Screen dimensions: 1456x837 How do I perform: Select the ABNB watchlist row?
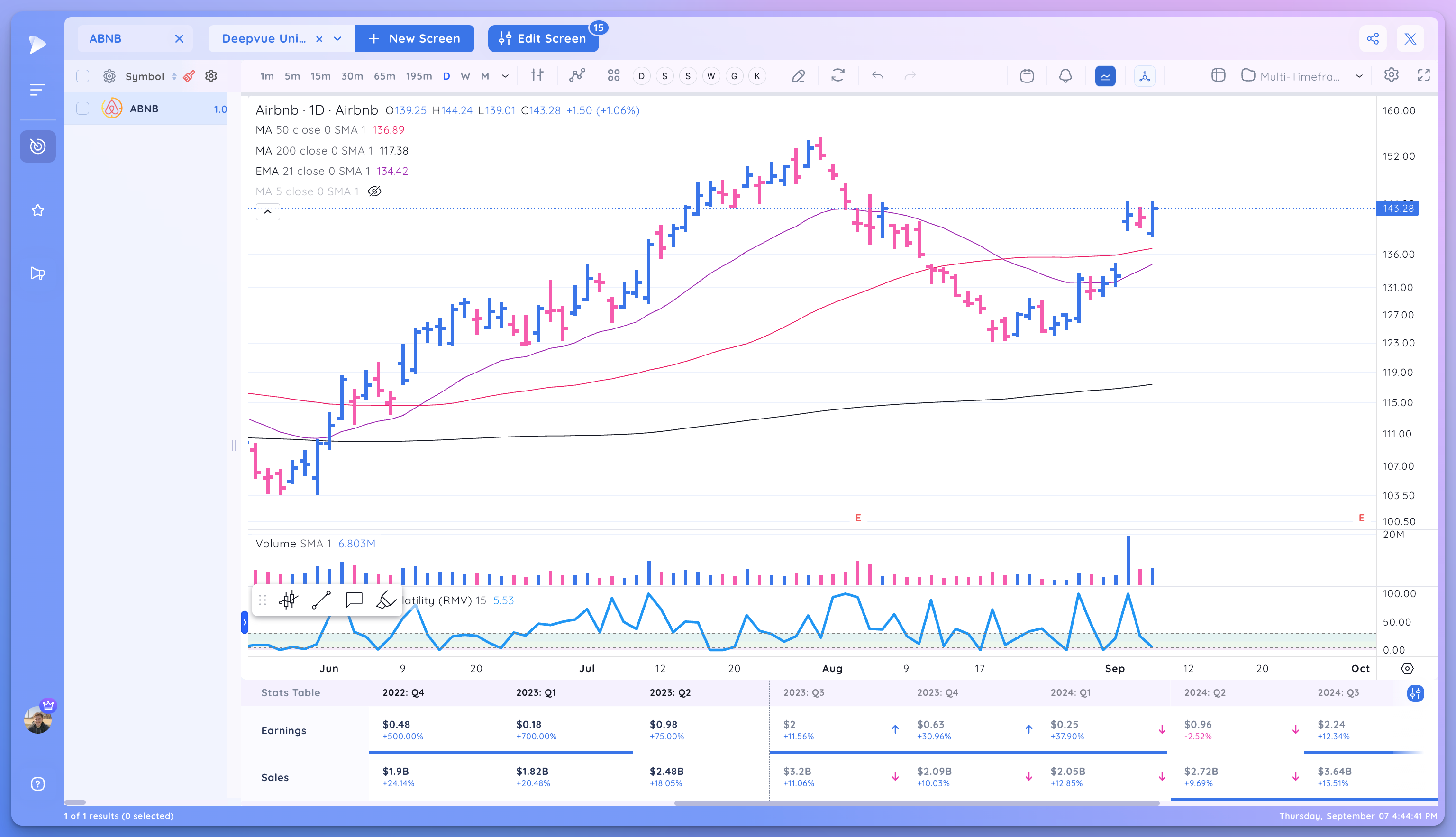pos(146,109)
